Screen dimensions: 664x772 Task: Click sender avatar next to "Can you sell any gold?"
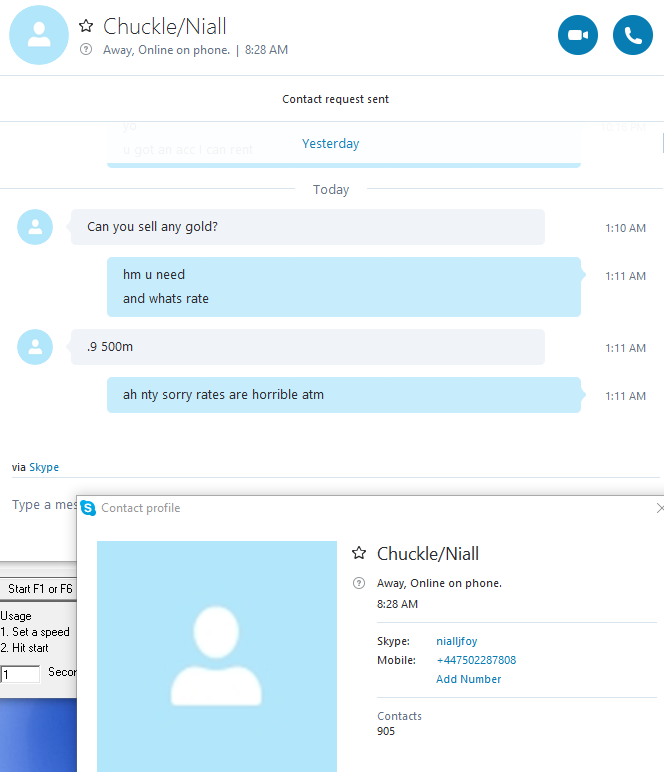[x=35, y=227]
